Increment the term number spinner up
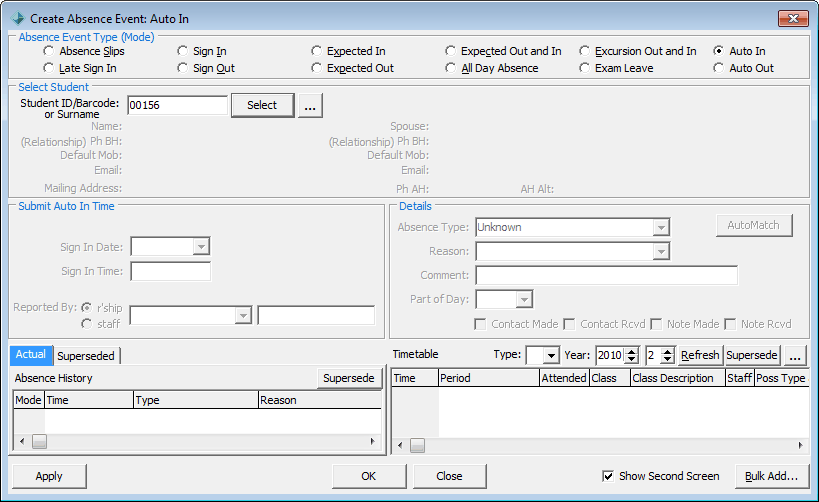The height and width of the screenshot is (502, 819). pyautogui.click(x=668, y=351)
